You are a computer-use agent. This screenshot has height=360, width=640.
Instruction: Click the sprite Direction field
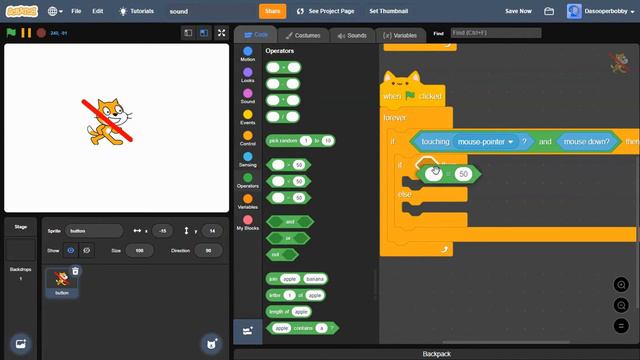[x=209, y=251]
